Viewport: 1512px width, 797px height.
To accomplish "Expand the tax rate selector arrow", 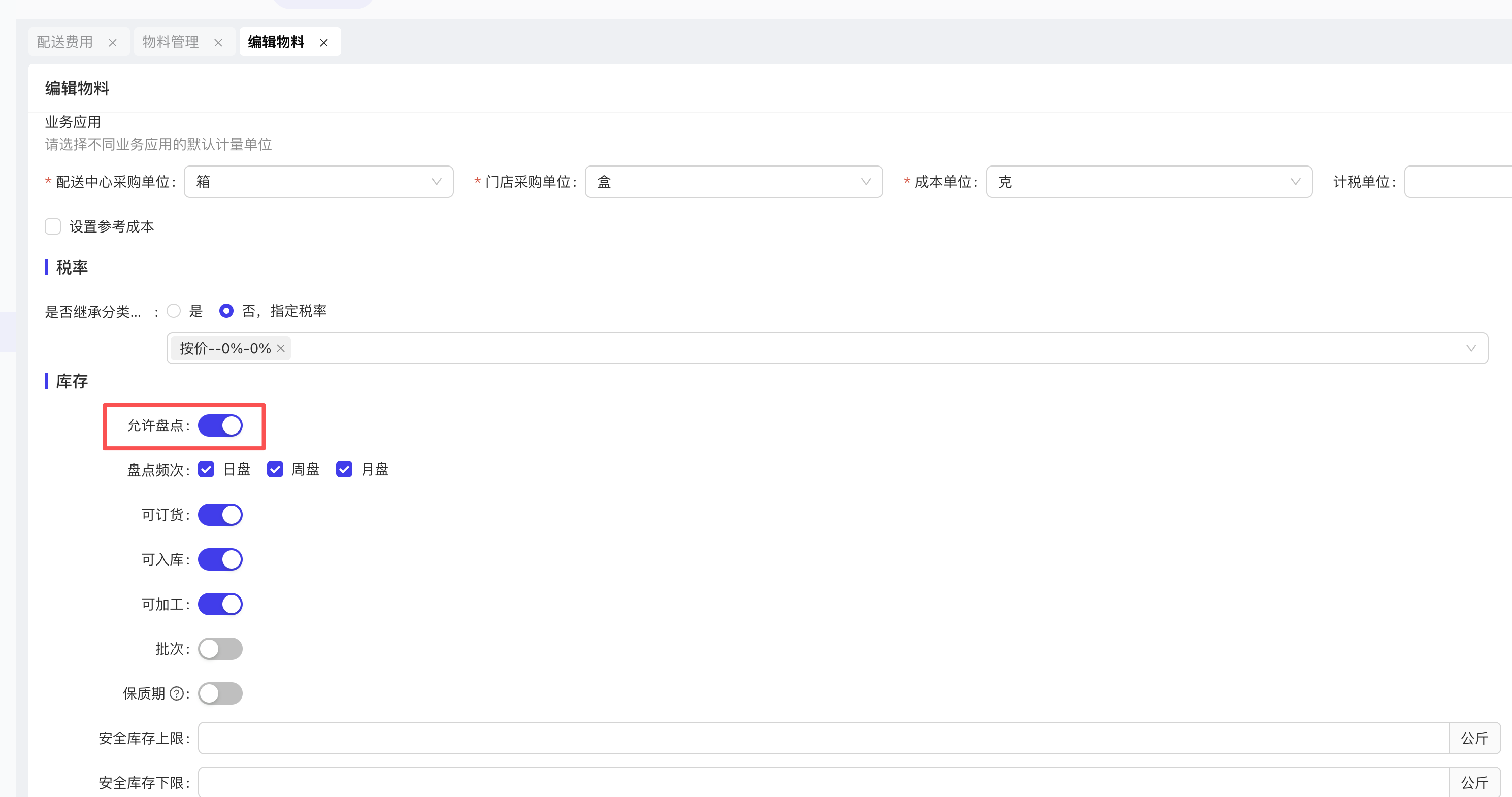I will click(1471, 349).
